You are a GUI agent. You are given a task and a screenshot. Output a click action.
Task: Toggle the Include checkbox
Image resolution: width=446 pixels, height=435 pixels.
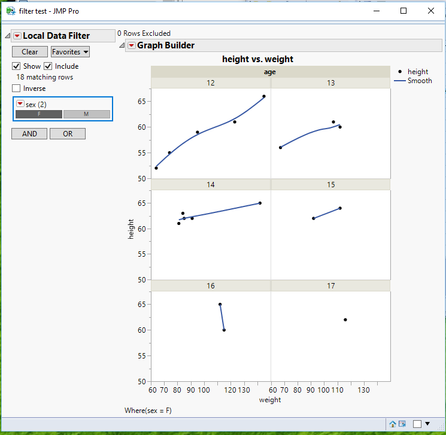point(48,66)
